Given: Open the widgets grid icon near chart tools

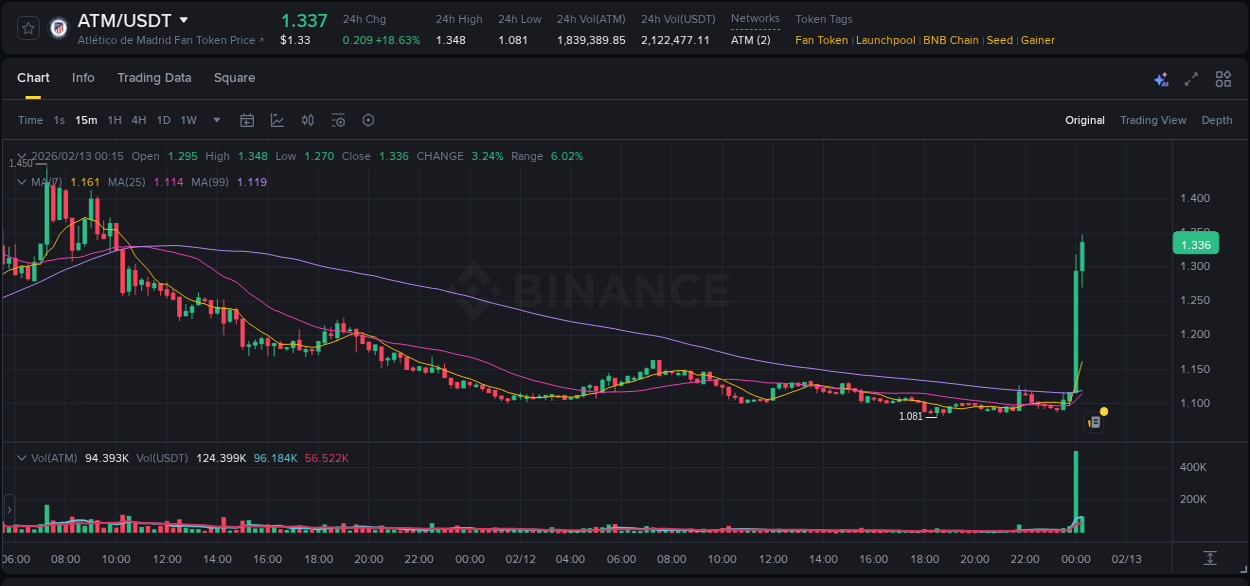Looking at the screenshot, I should coord(1222,78).
